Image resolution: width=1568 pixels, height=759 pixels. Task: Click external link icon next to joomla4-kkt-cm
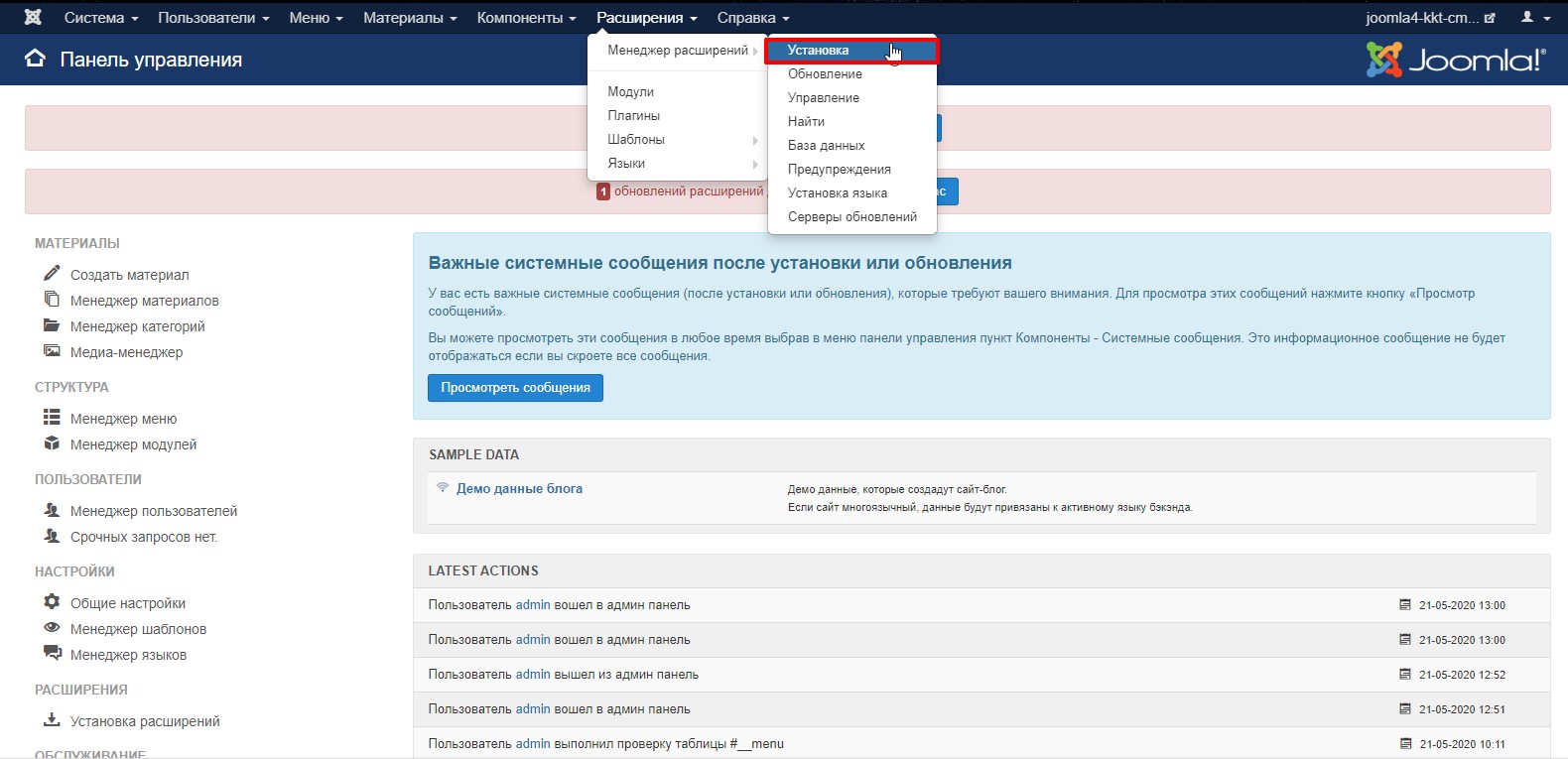pos(1489,18)
